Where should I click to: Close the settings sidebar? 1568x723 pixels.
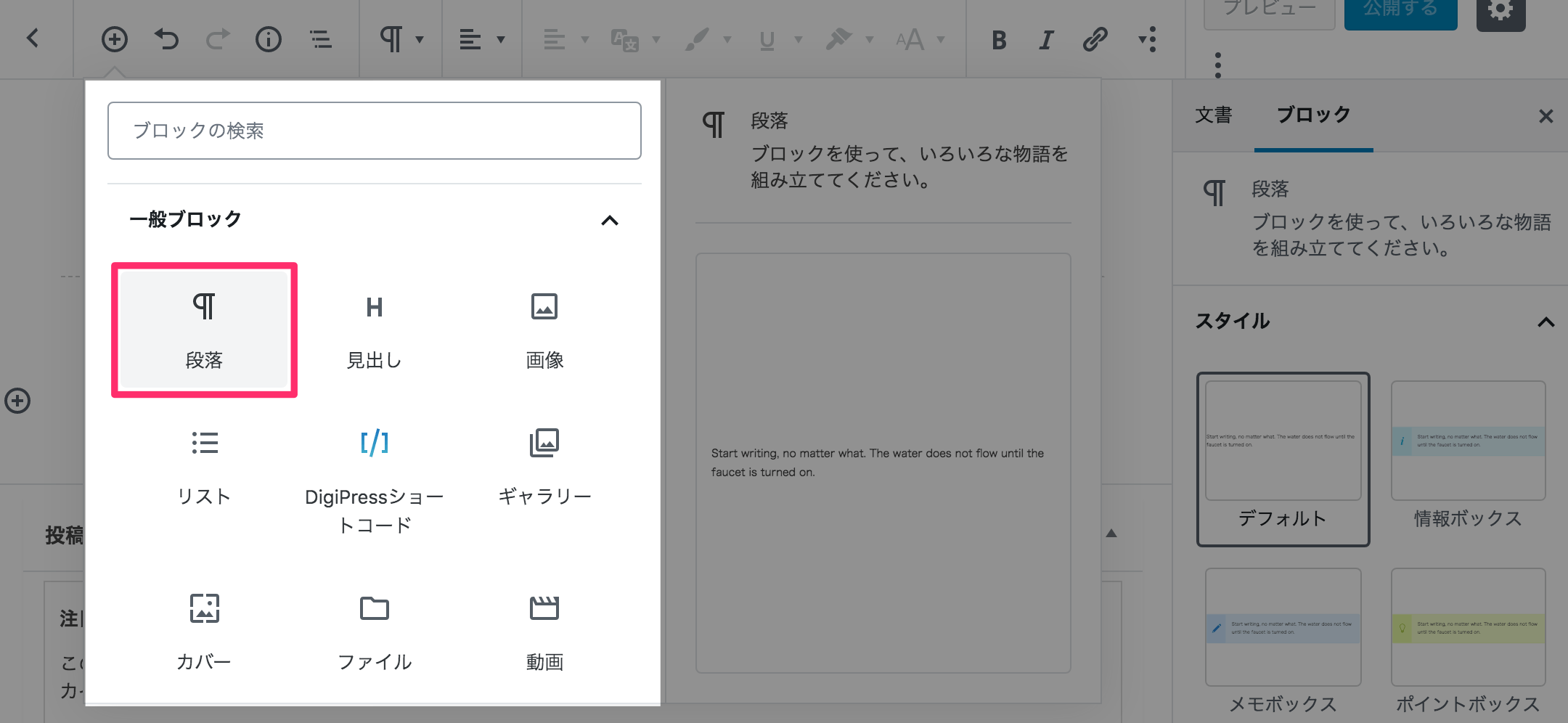[x=1546, y=116]
